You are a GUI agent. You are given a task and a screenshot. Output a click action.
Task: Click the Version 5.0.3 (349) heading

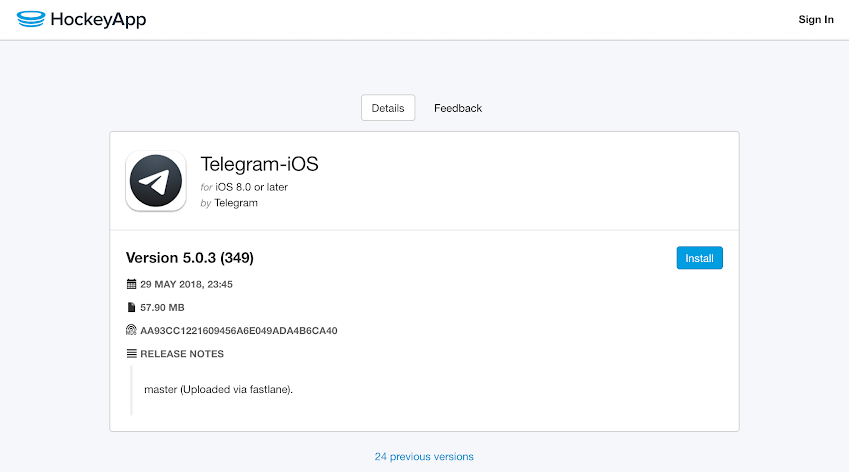(190, 258)
